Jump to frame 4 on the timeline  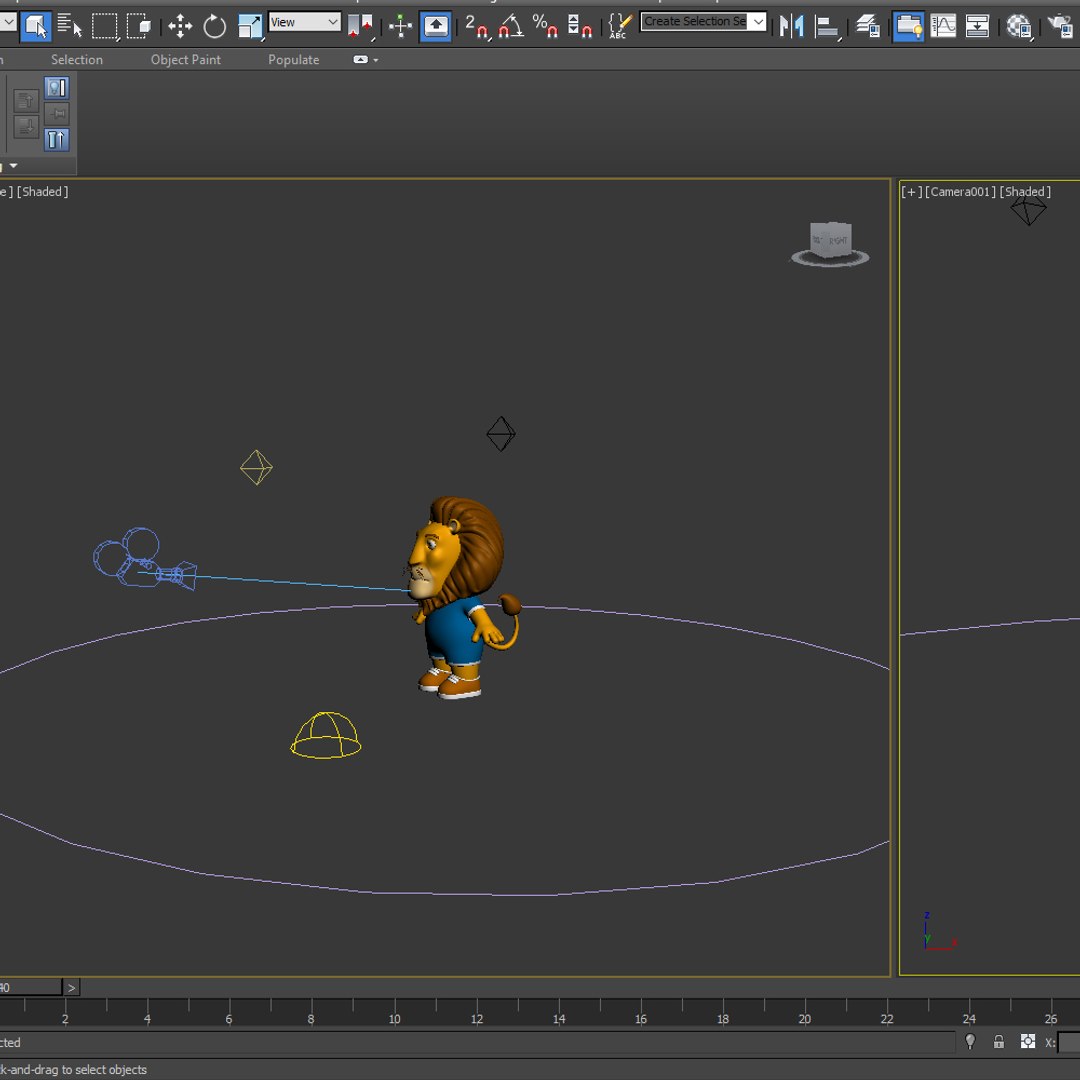[147, 1019]
